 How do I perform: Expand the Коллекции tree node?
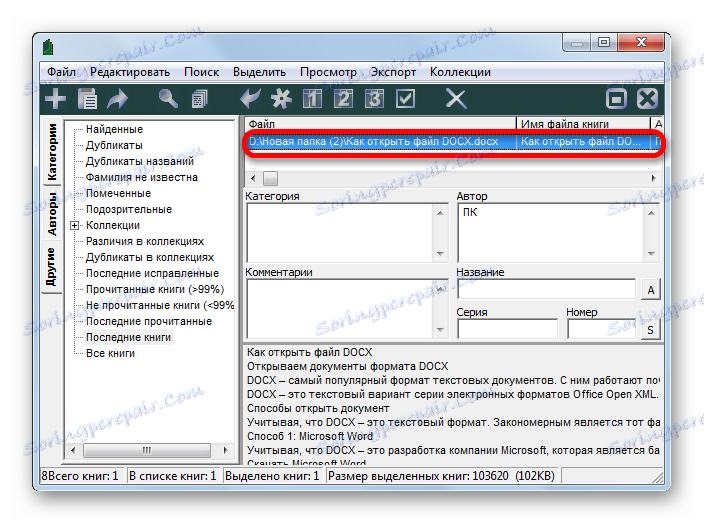click(75, 225)
